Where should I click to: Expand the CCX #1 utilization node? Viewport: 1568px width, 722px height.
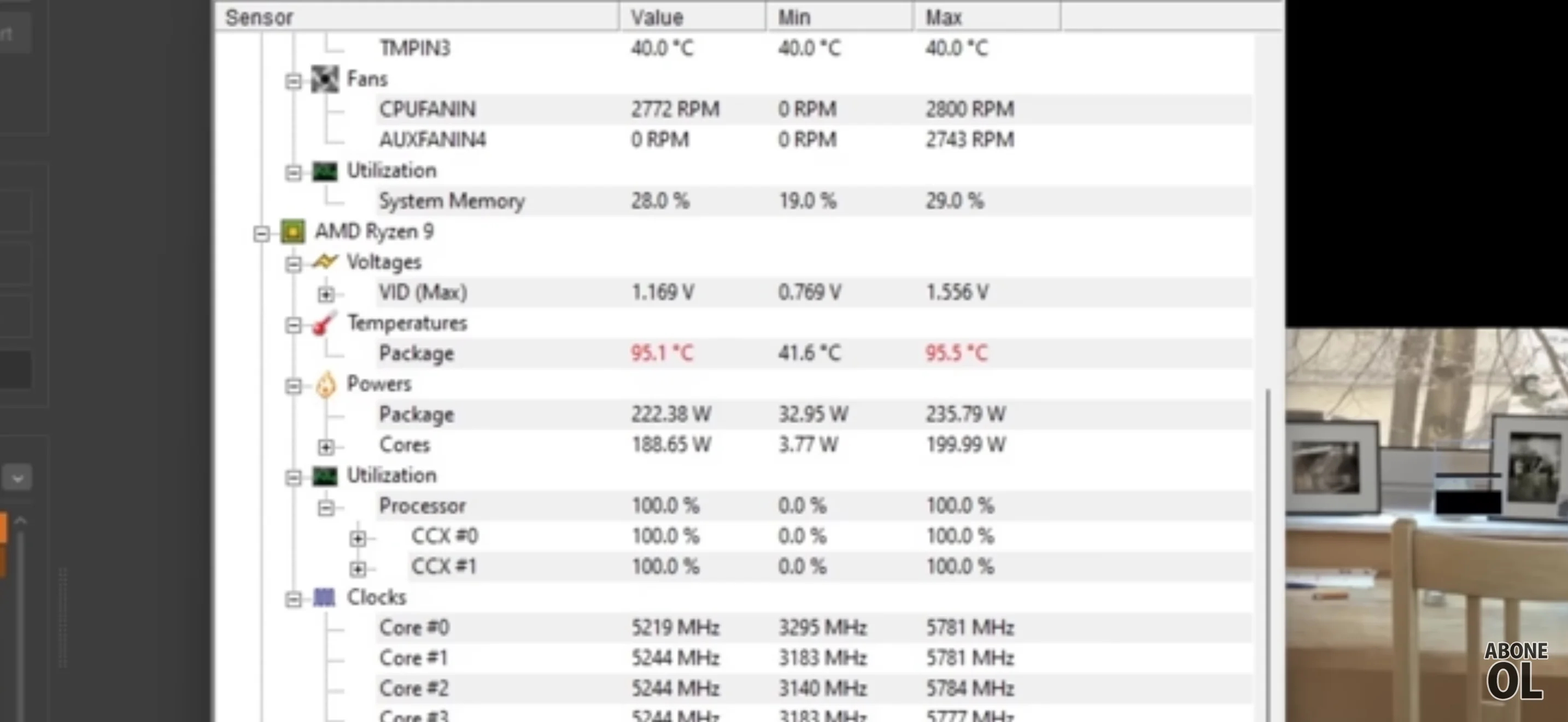pyautogui.click(x=358, y=569)
